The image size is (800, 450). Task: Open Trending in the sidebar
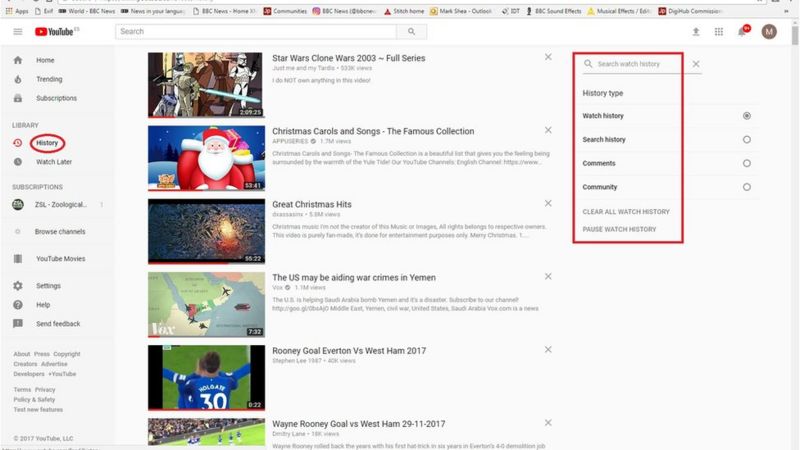pyautogui.click(x=49, y=79)
